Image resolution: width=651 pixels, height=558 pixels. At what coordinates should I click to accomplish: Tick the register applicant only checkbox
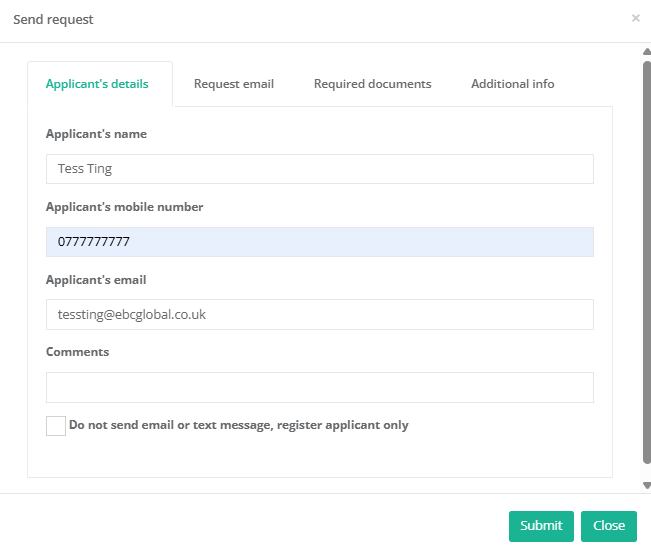56,426
